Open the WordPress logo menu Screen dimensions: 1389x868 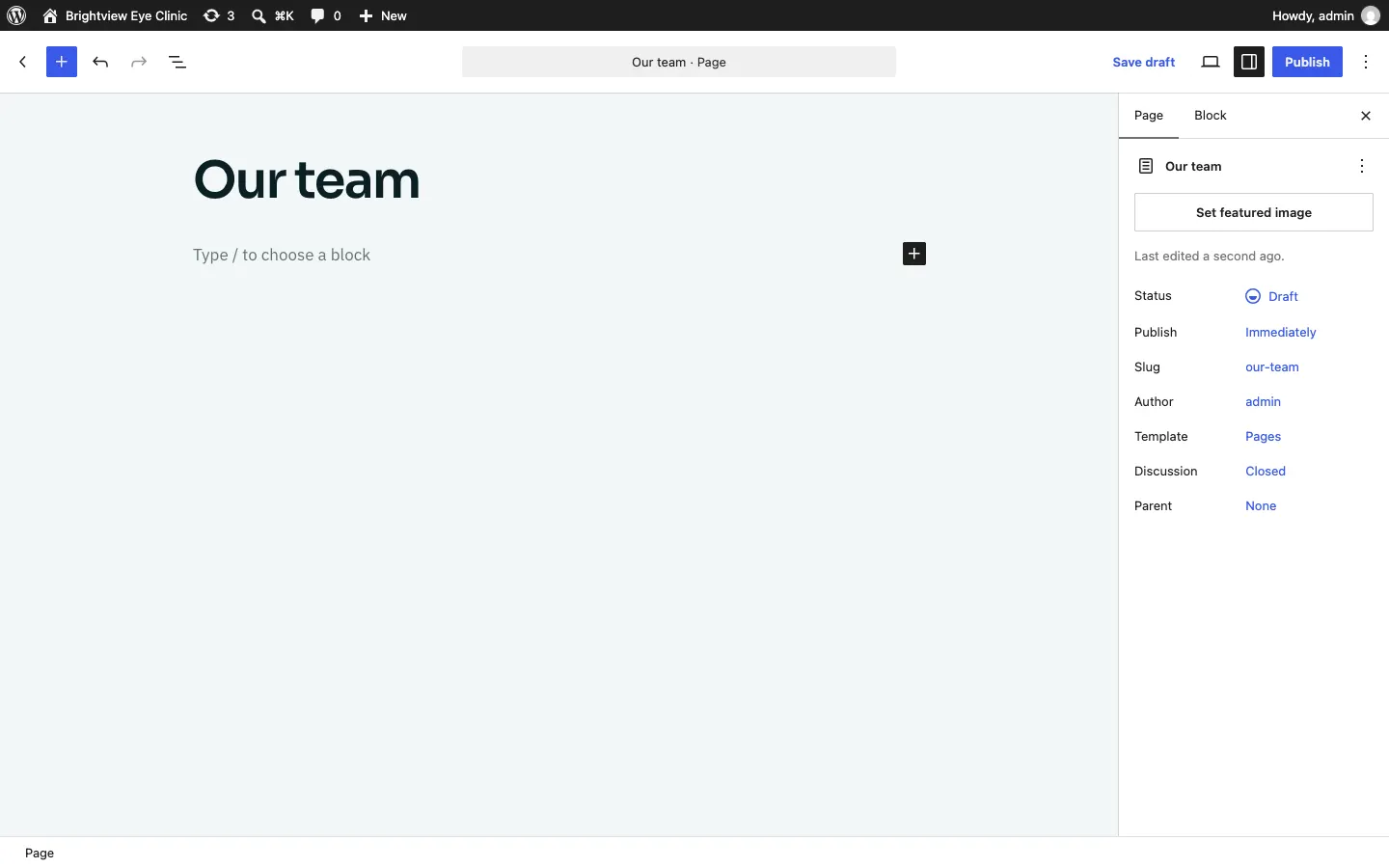[x=16, y=15]
